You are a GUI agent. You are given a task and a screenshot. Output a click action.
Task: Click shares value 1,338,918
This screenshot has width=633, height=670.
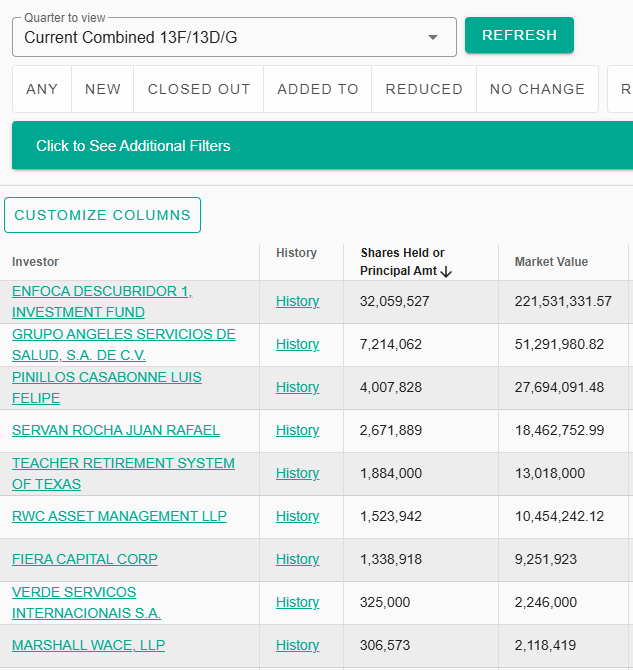[x=391, y=559]
